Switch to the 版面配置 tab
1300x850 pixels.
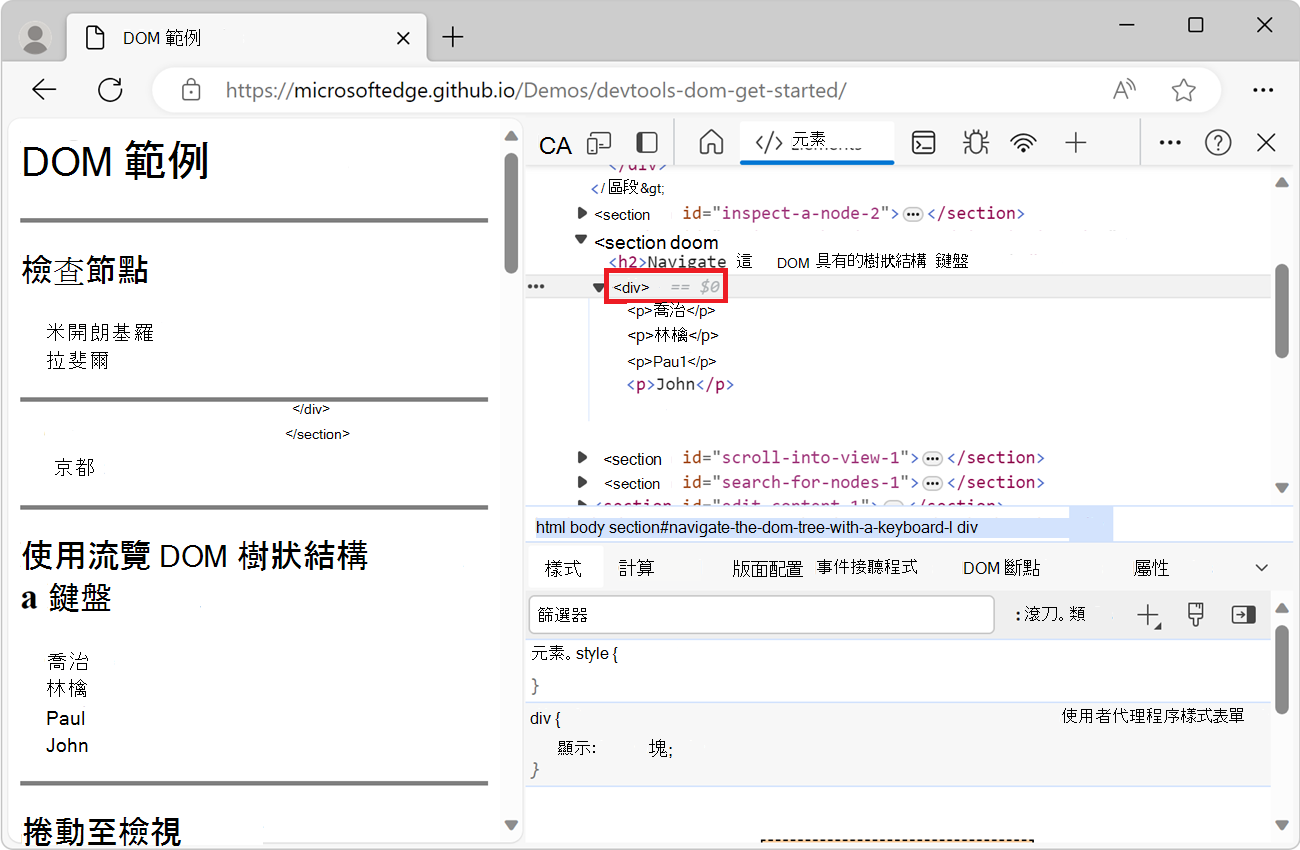click(x=767, y=568)
